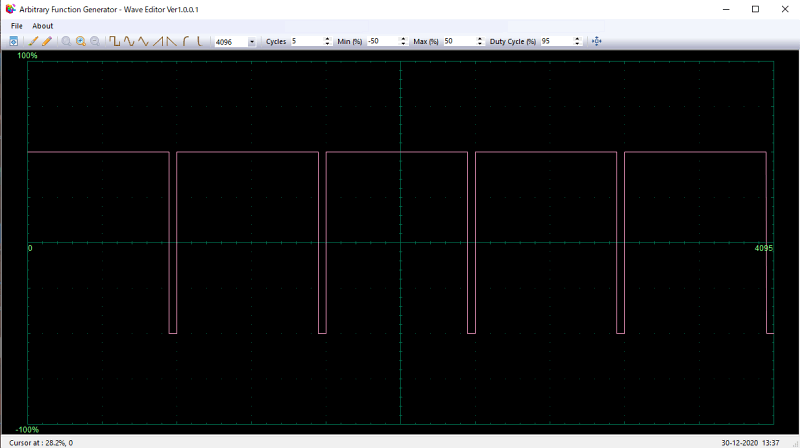Generate a sine wave from toolbar
The image size is (800, 448).
[x=129, y=41]
